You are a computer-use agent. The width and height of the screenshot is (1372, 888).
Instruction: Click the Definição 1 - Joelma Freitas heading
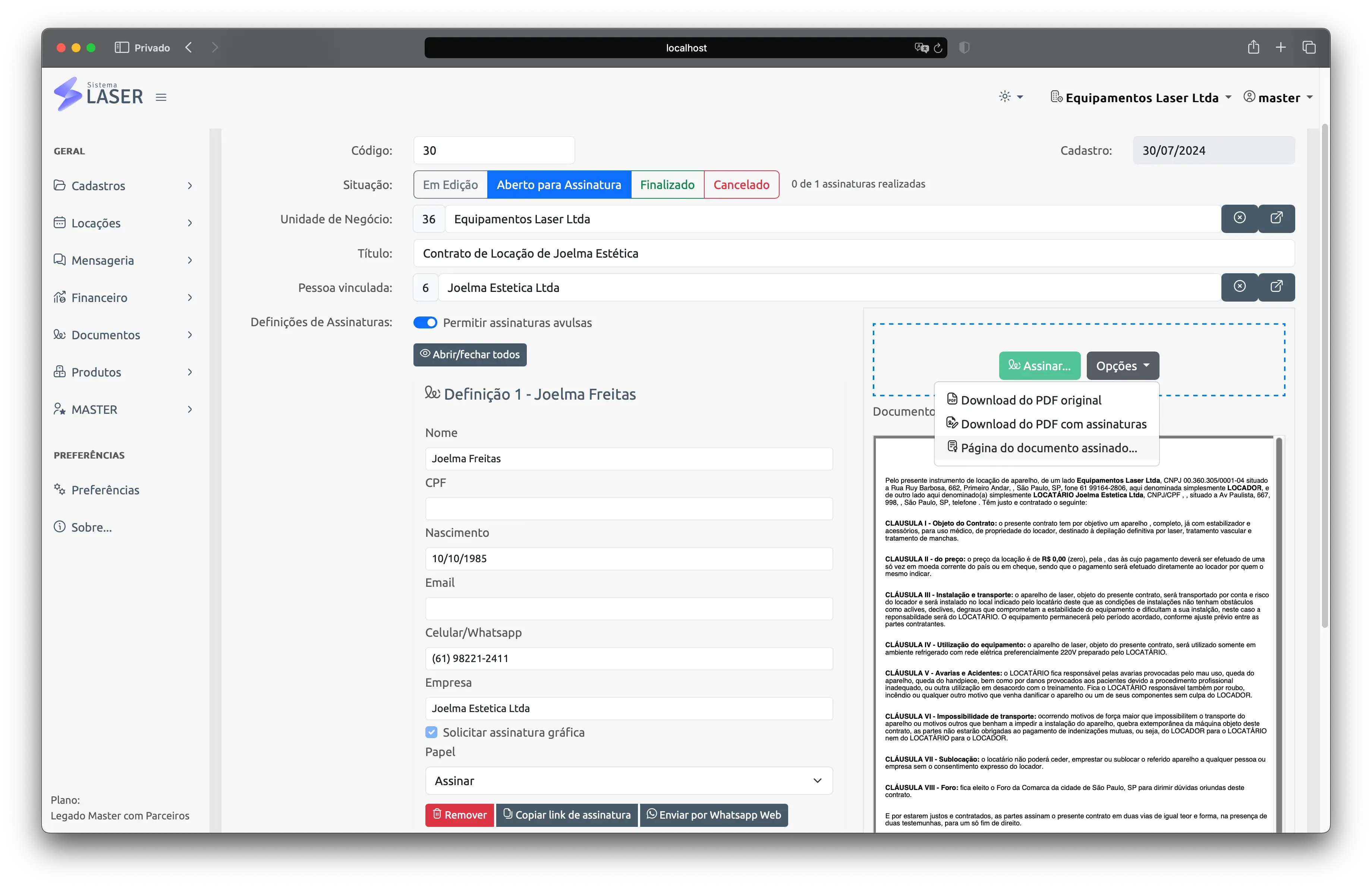(531, 394)
